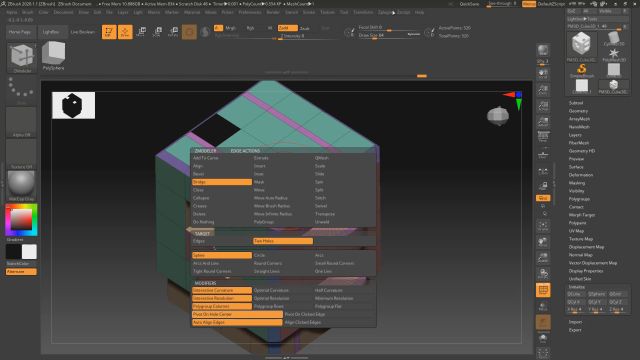Image resolution: width=640 pixels, height=360 pixels.
Task: Expand the Polygroups section
Action: tap(579, 199)
